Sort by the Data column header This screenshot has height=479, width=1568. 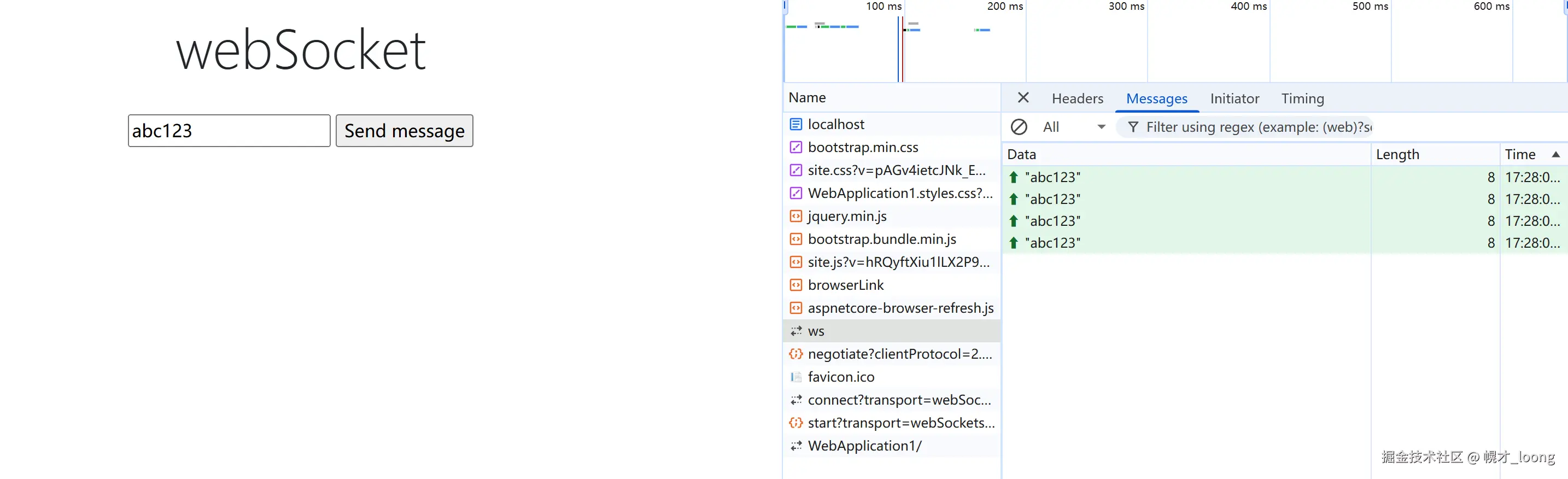(1186, 155)
